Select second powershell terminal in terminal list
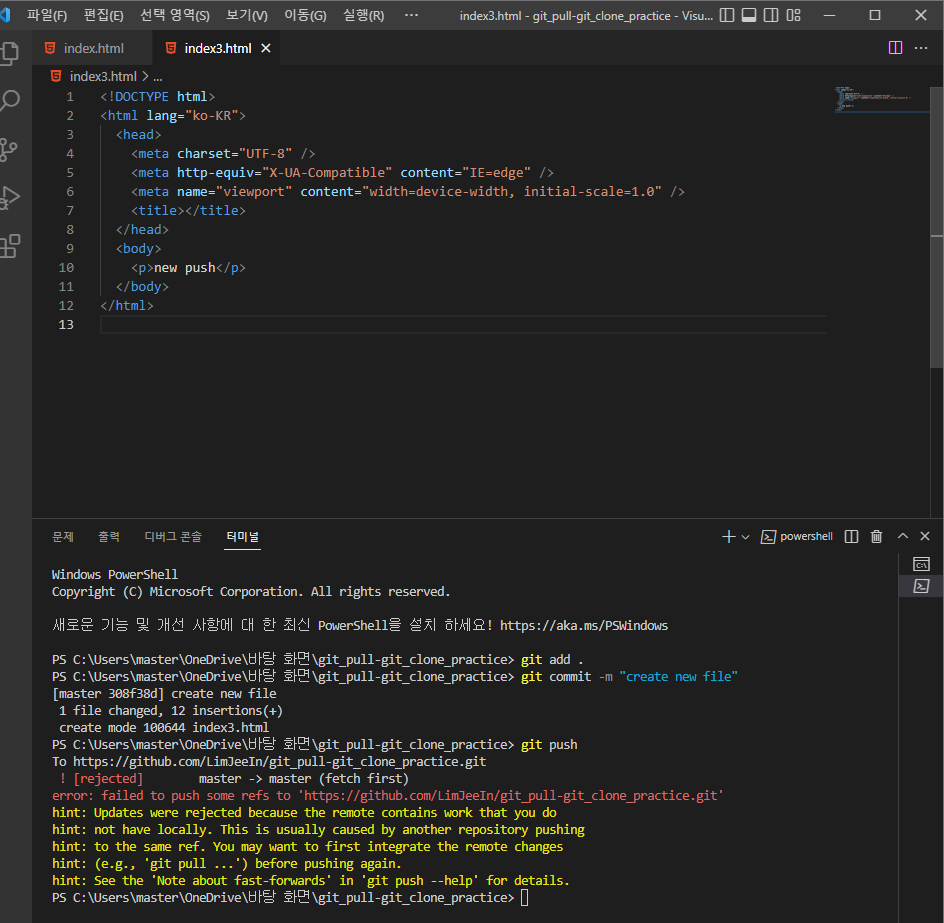944x923 pixels. (x=921, y=586)
